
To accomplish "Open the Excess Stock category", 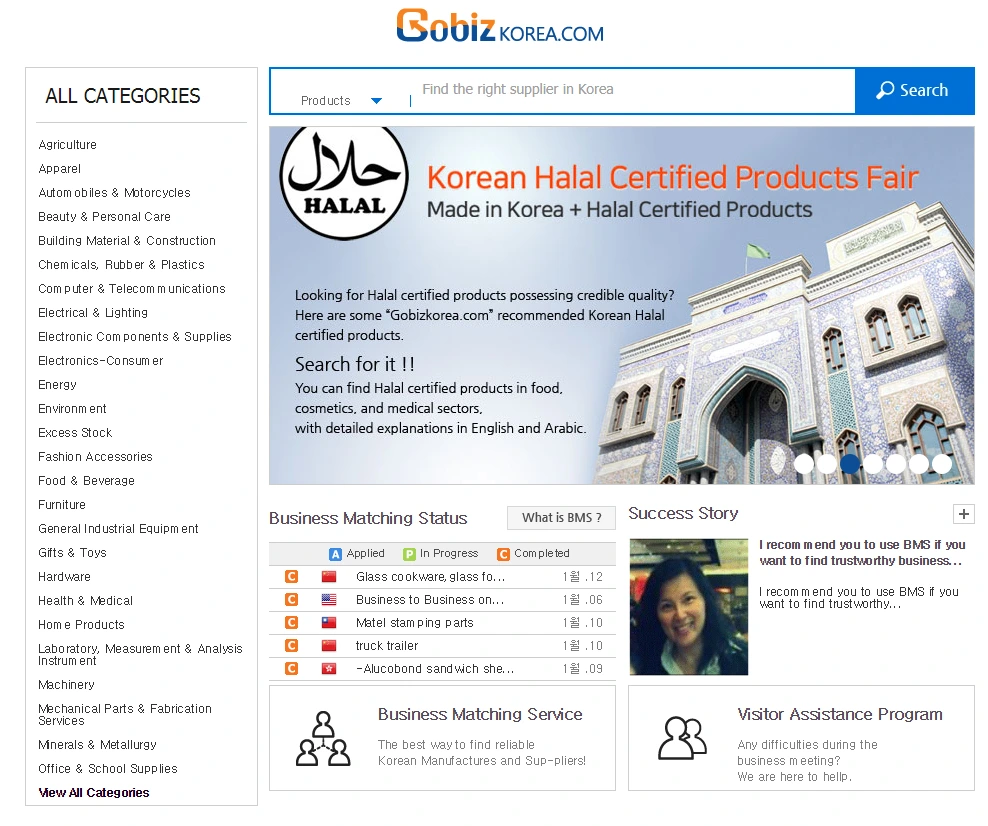I will [75, 433].
